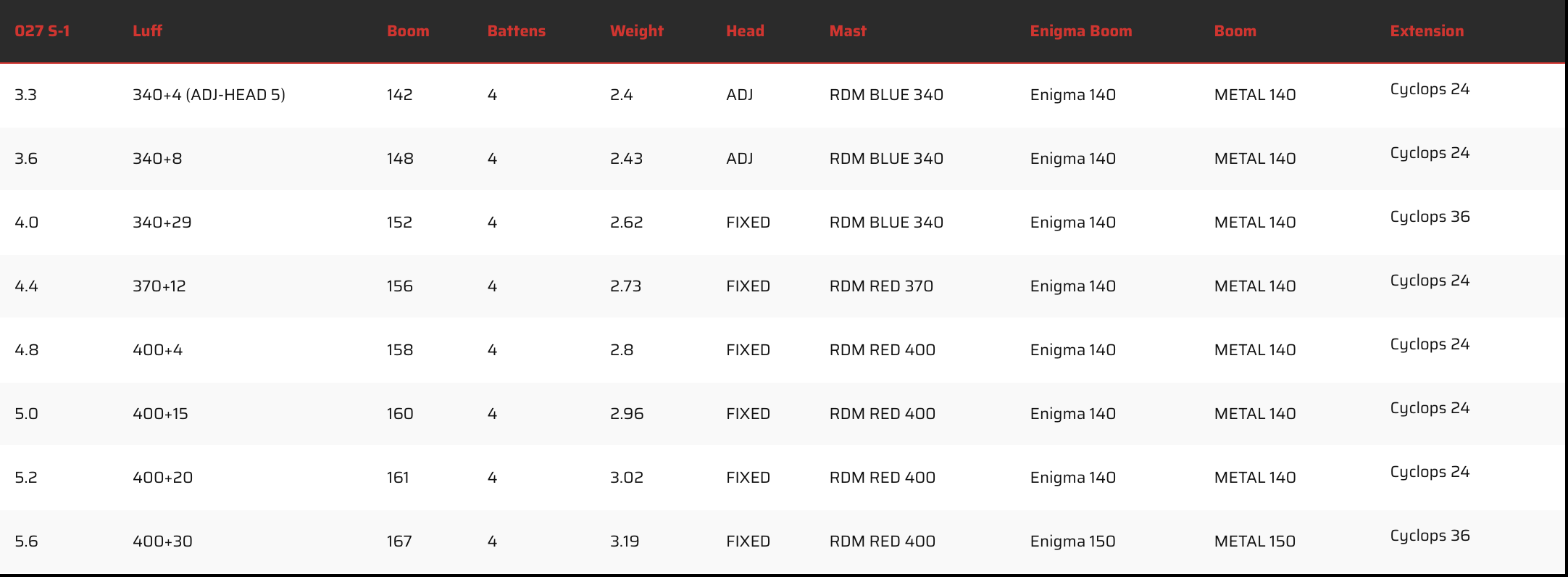Select the "Luff" column header
The image size is (1568, 577).
[x=147, y=31]
